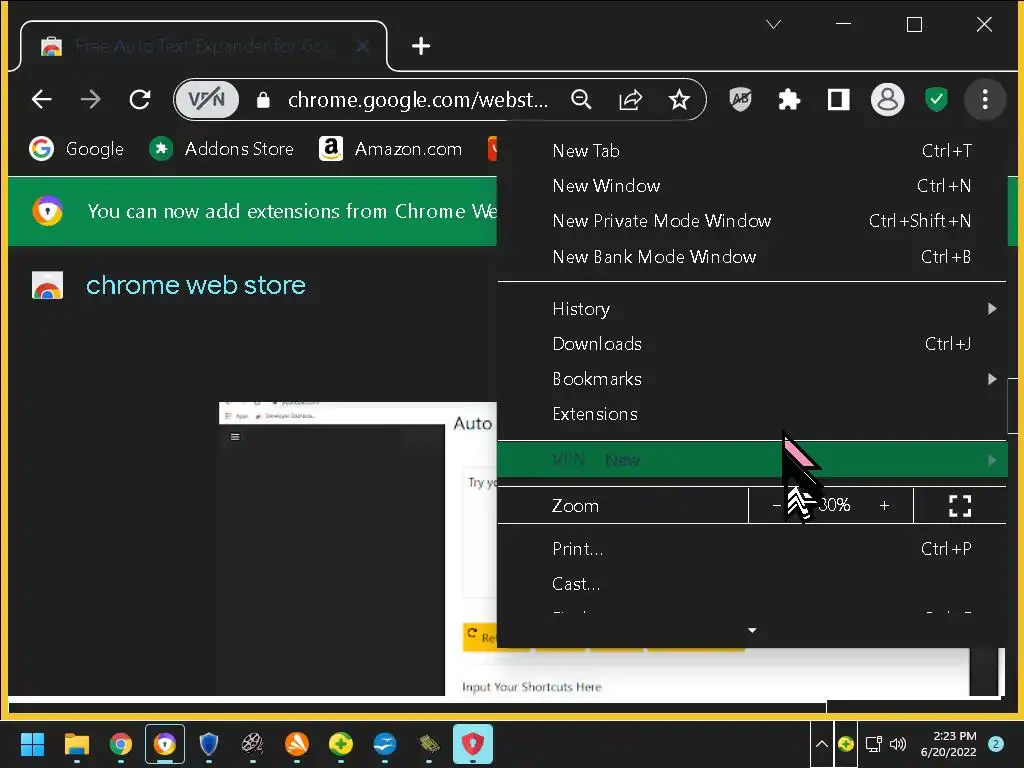This screenshot has height=768, width=1024.
Task: Open the tab search chevron
Action: (774, 25)
